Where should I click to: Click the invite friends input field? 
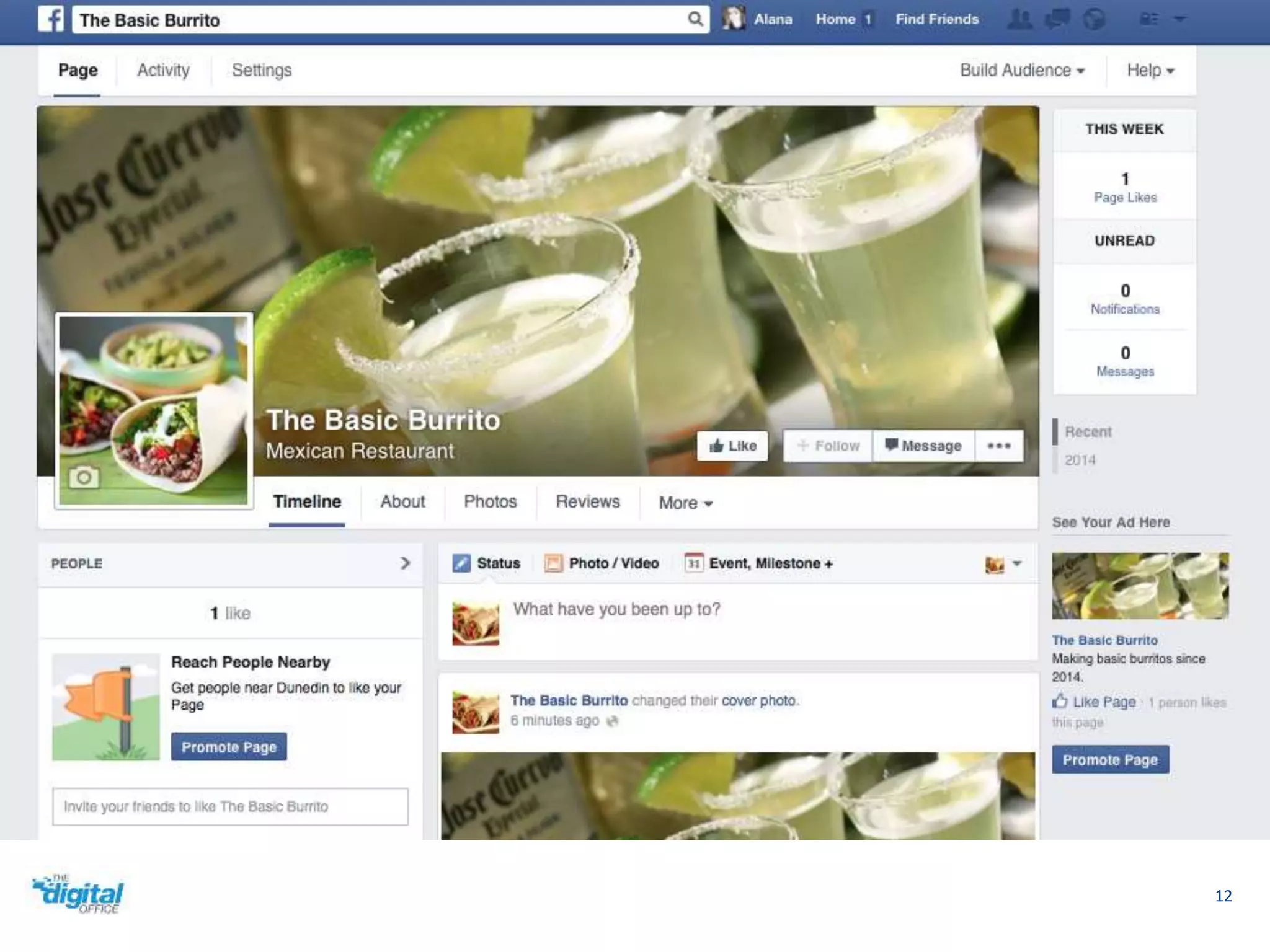tap(230, 806)
